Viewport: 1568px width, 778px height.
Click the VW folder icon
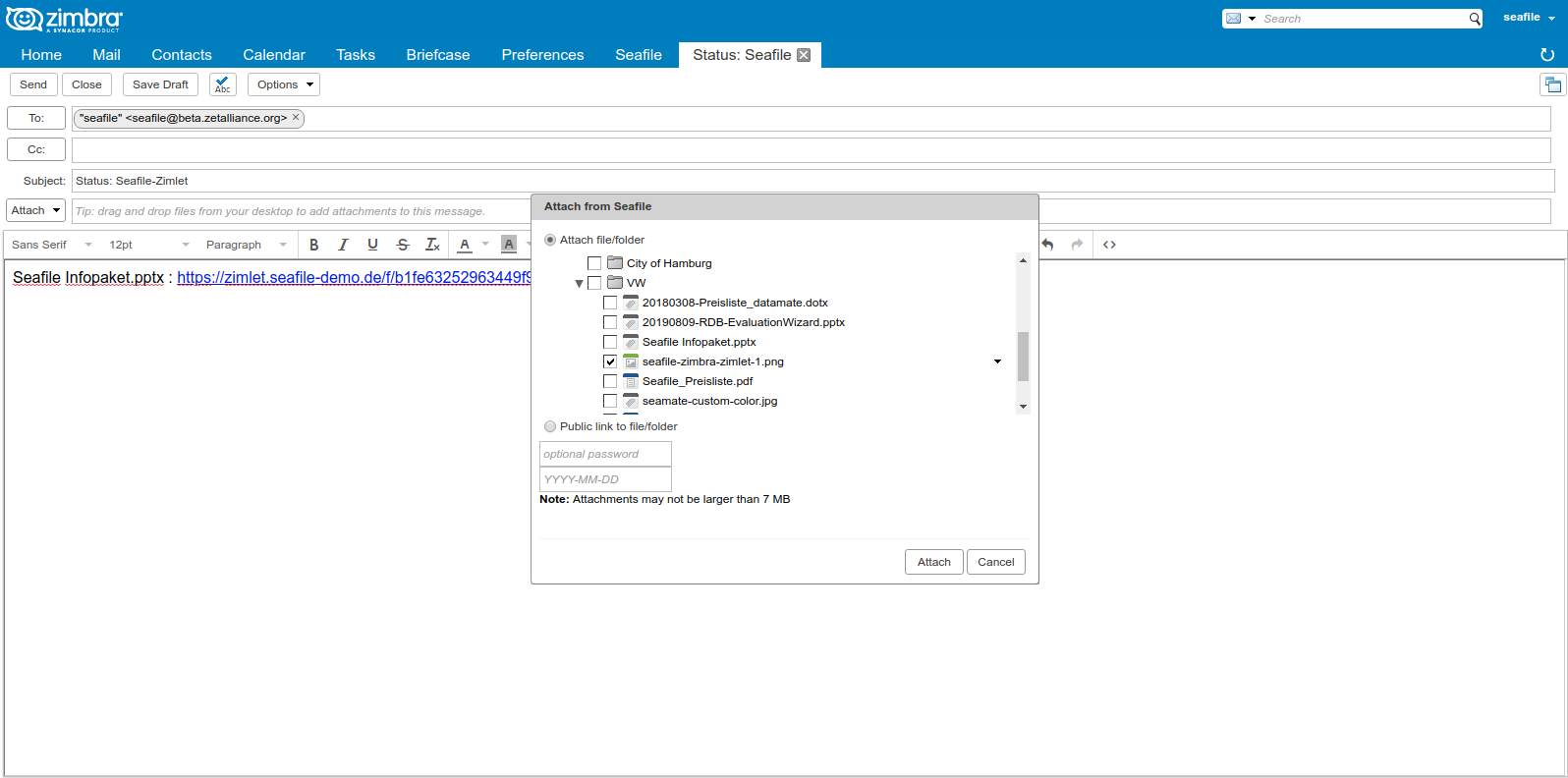[615, 282]
